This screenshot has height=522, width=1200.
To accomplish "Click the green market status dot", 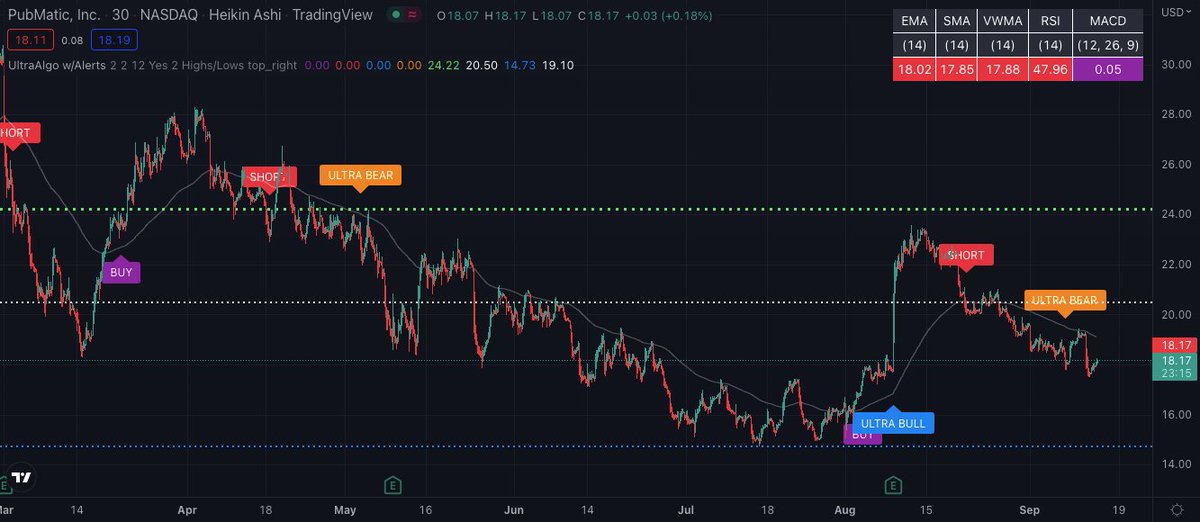I will tap(397, 15).
